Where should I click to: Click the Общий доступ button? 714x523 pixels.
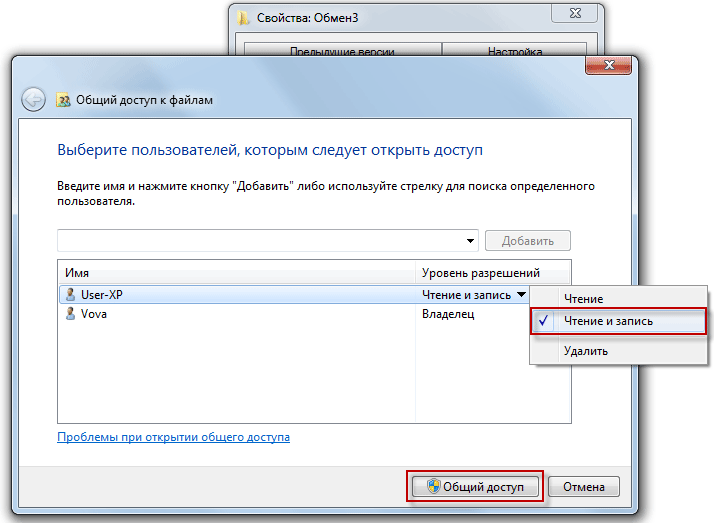click(475, 487)
